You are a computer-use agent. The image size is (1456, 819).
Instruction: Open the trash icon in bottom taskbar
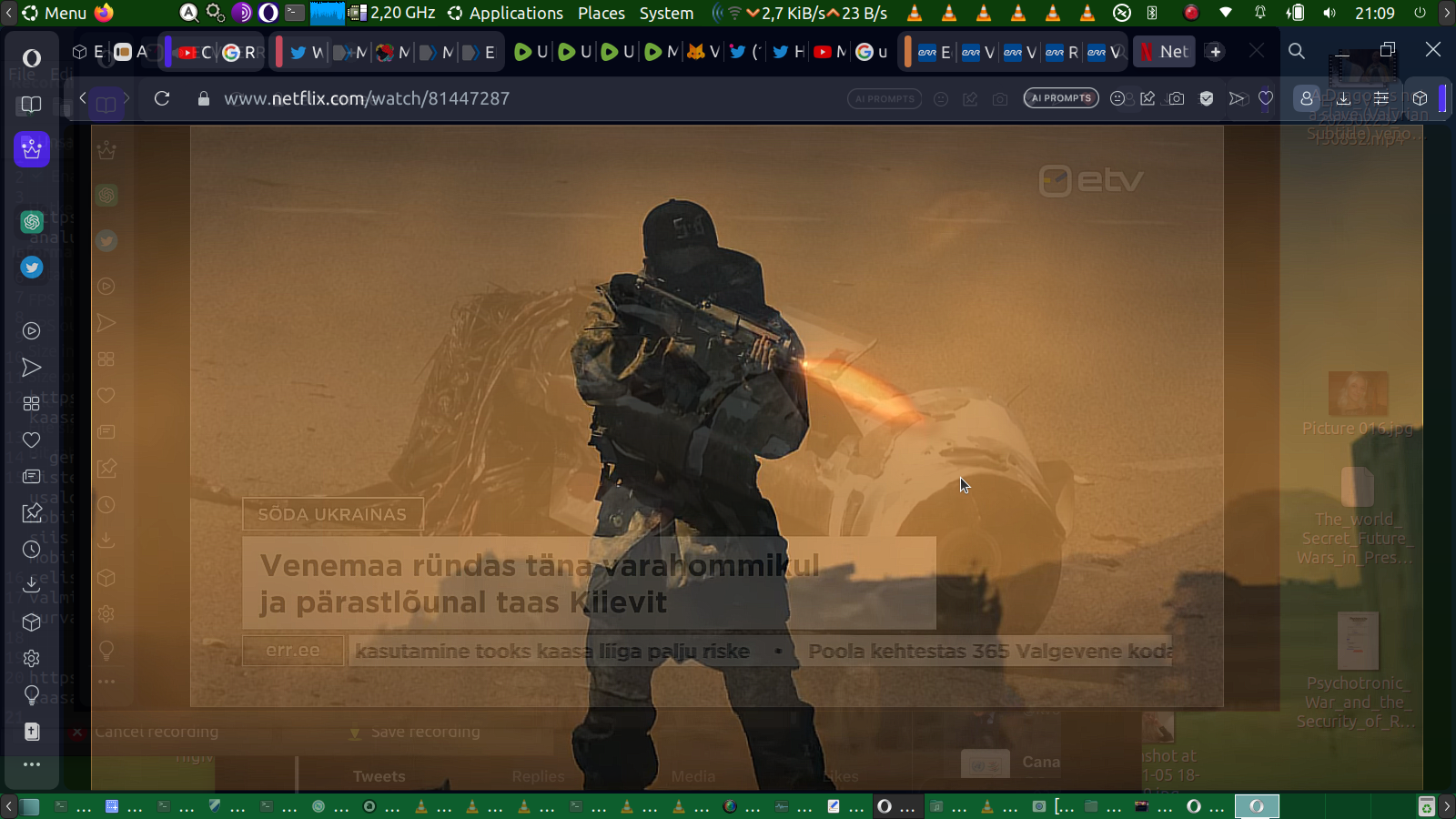coord(1427,806)
